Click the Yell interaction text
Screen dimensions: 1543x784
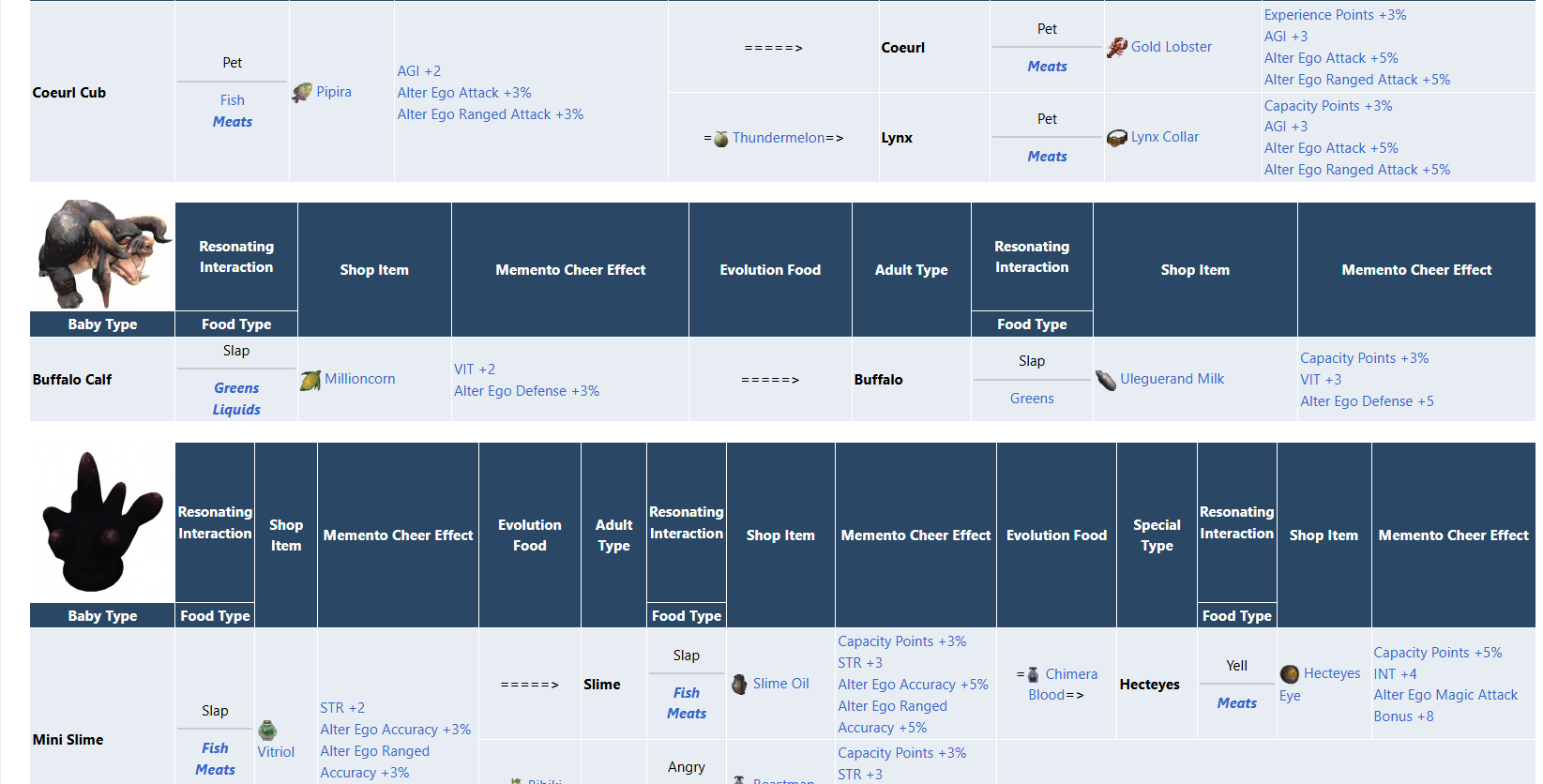(1237, 666)
